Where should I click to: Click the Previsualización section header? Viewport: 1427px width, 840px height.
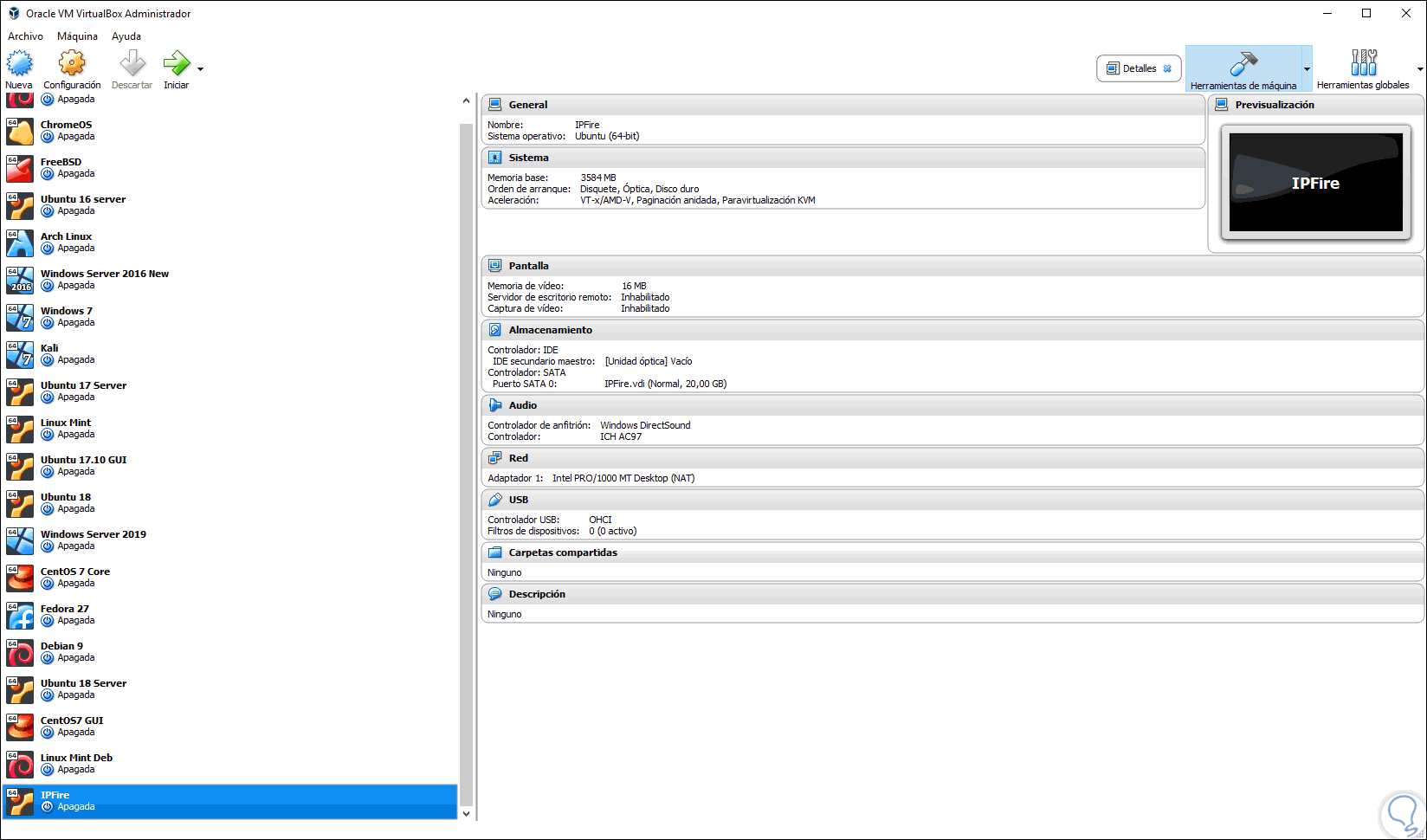click(1316, 105)
